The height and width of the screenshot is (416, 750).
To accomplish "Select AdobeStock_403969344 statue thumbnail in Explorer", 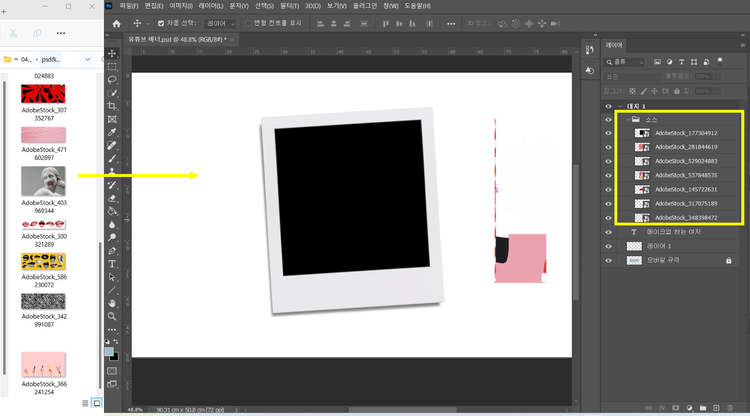I will (x=43, y=181).
